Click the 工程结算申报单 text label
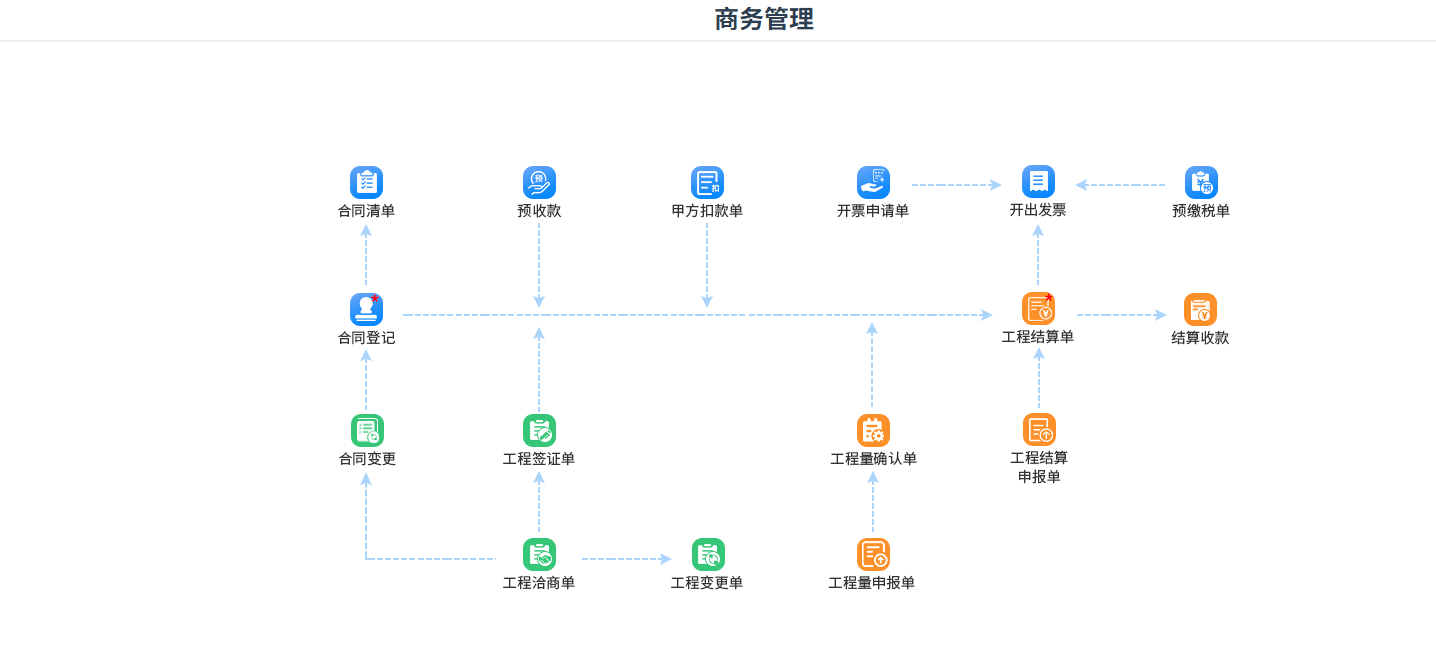1436x657 pixels. (x=1039, y=467)
